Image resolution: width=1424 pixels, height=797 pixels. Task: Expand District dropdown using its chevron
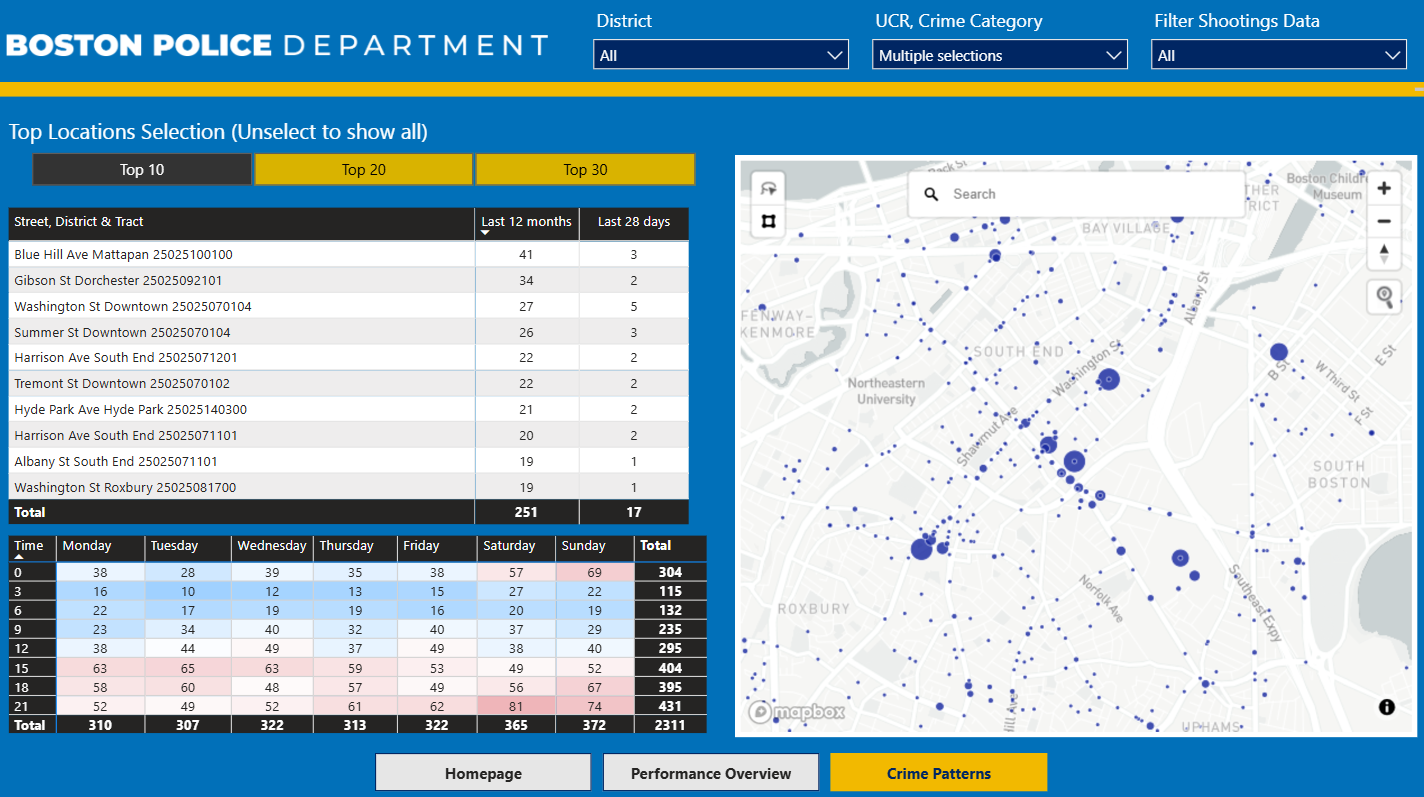pos(835,56)
